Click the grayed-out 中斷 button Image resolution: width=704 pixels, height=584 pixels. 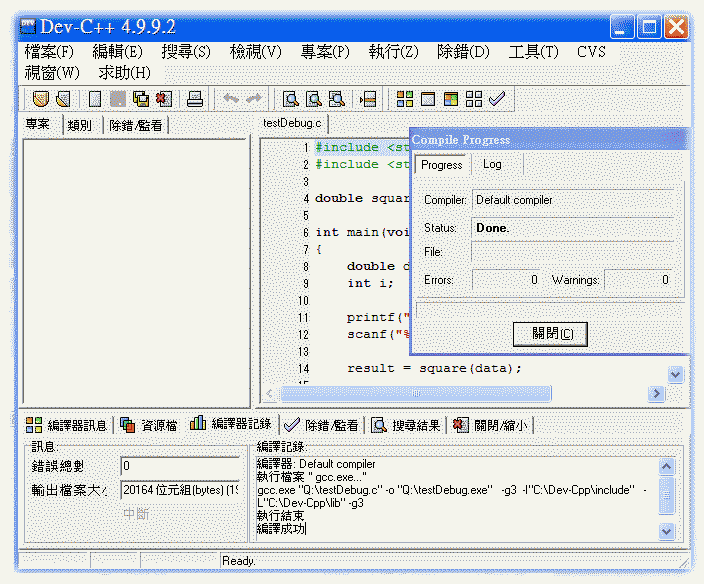pyautogui.click(x=136, y=514)
